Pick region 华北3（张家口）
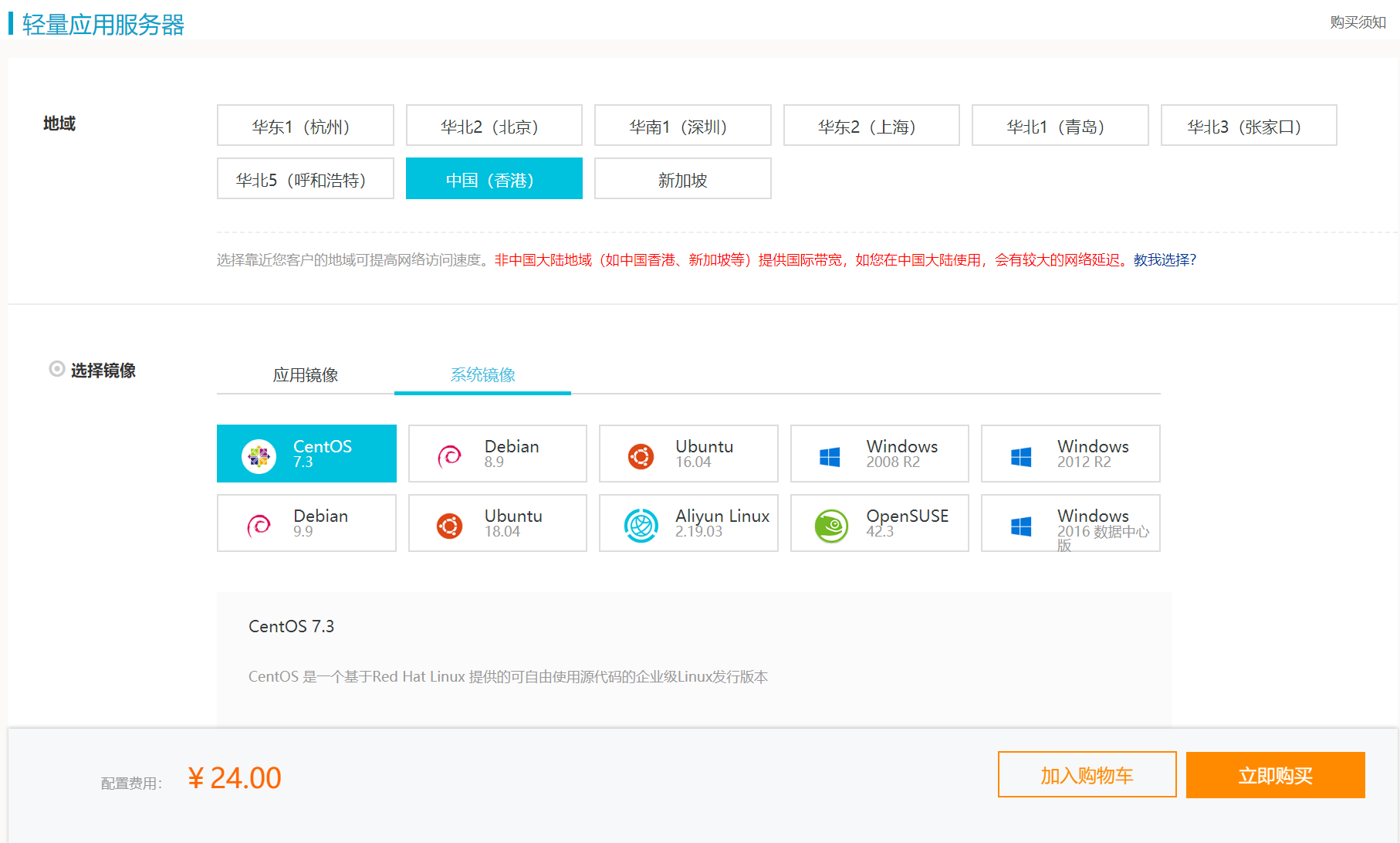Image resolution: width=1400 pixels, height=843 pixels. tap(1249, 125)
